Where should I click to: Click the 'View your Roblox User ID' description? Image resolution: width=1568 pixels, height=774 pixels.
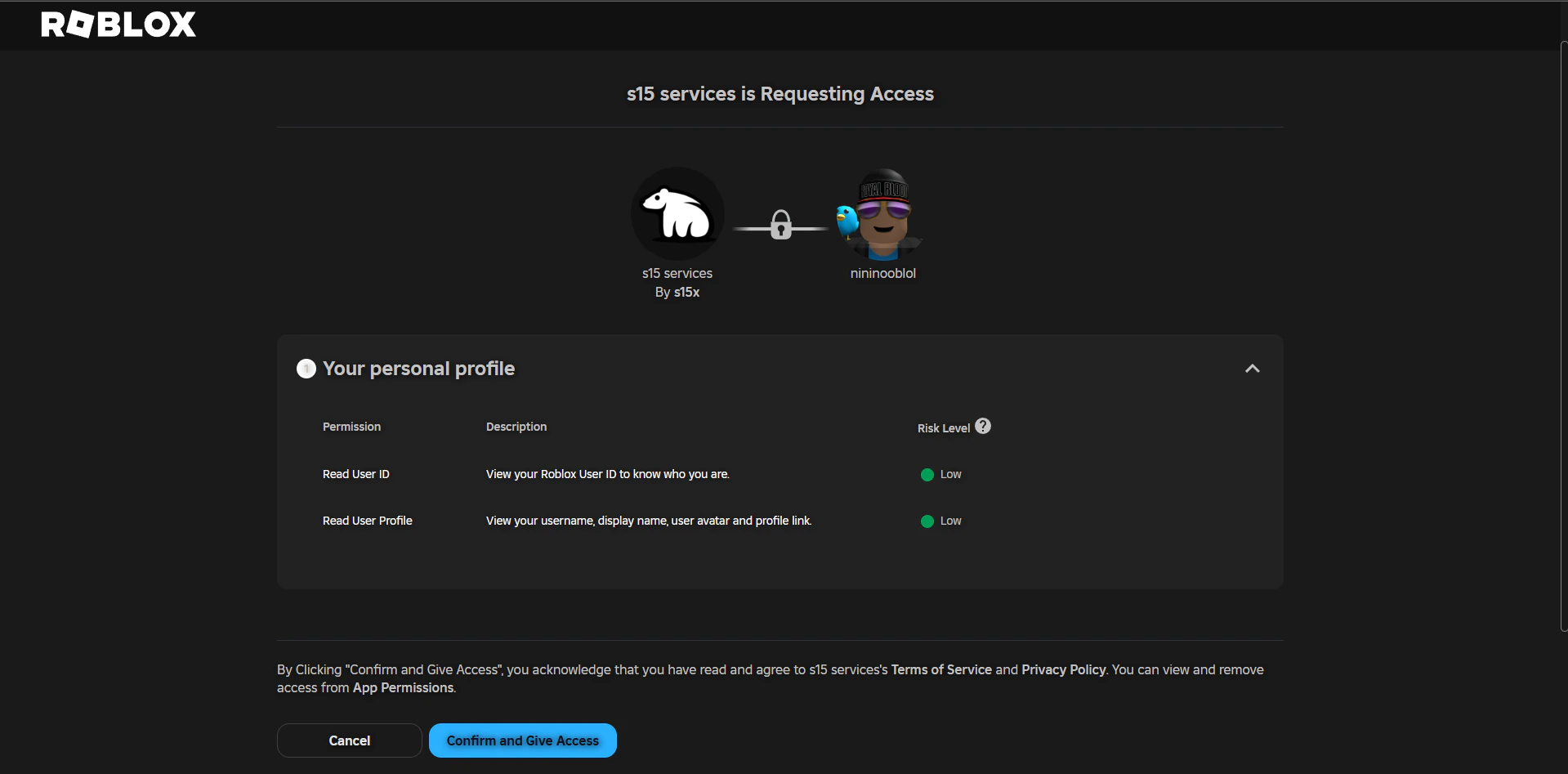608,474
